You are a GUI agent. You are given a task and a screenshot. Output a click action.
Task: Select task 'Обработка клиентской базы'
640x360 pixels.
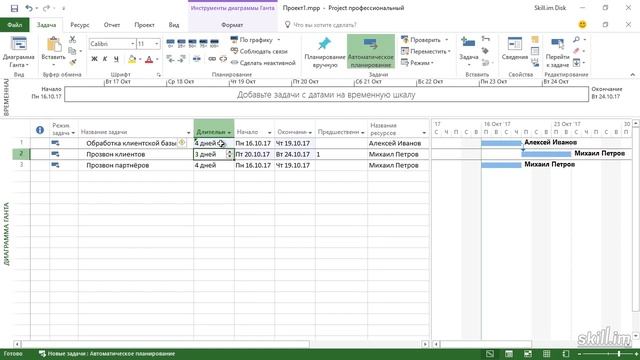(x=131, y=143)
